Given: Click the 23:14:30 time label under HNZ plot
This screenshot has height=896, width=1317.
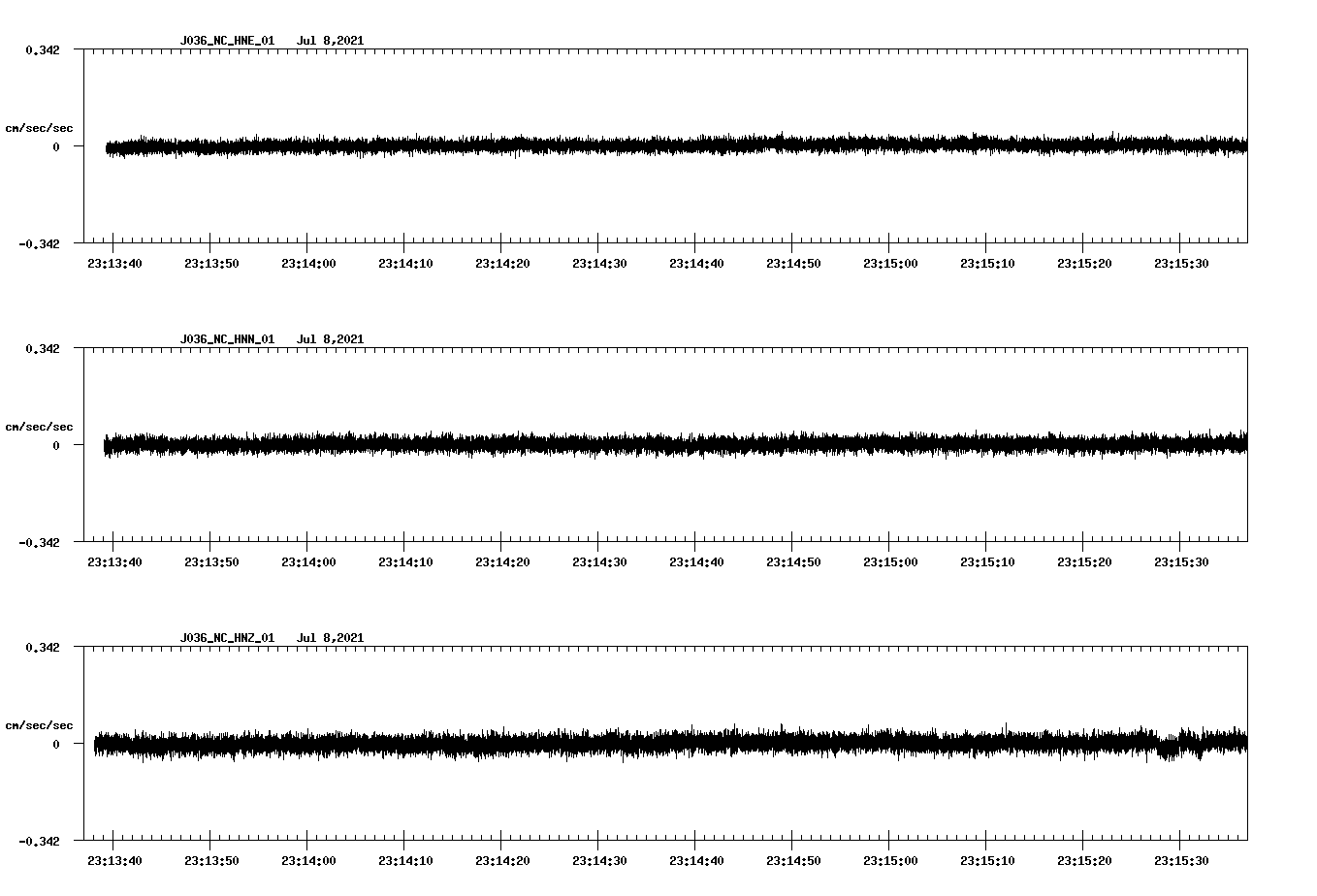Looking at the screenshot, I should pyautogui.click(x=599, y=861).
